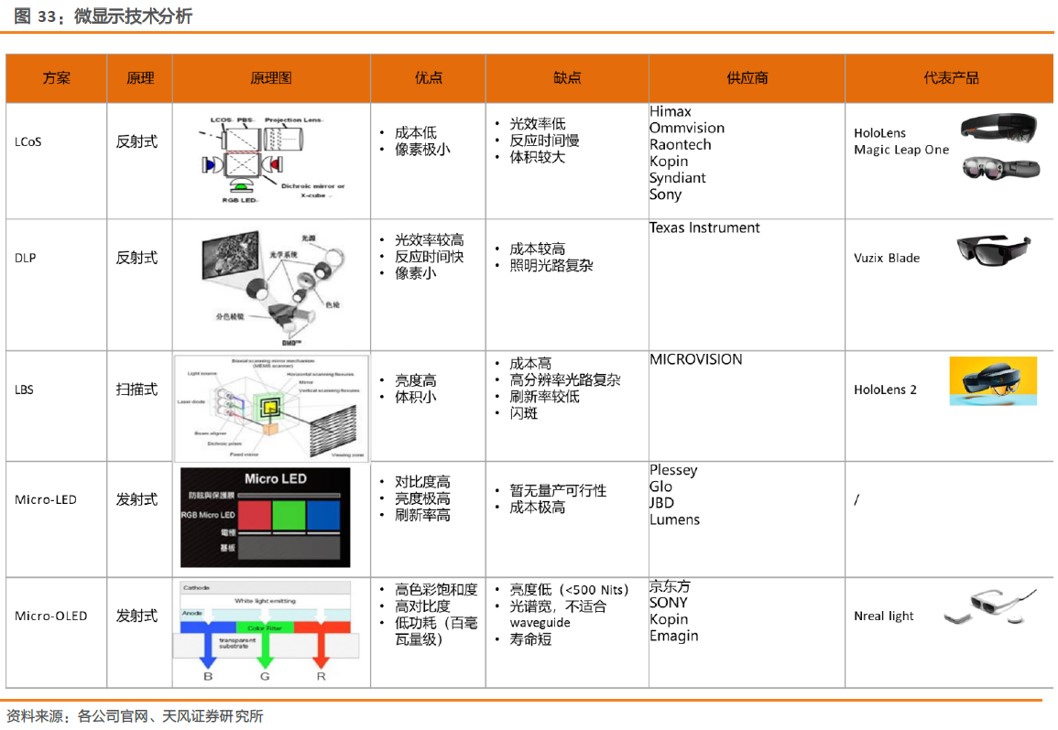This screenshot has height=730, width=1058.
Task: Click the HoloLens headset product image
Action: 999,128
